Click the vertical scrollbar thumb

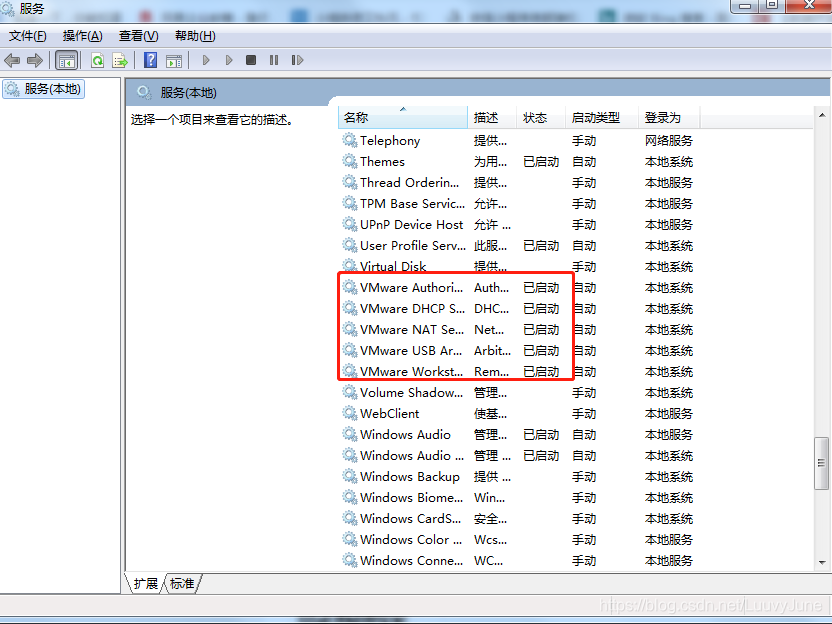821,463
